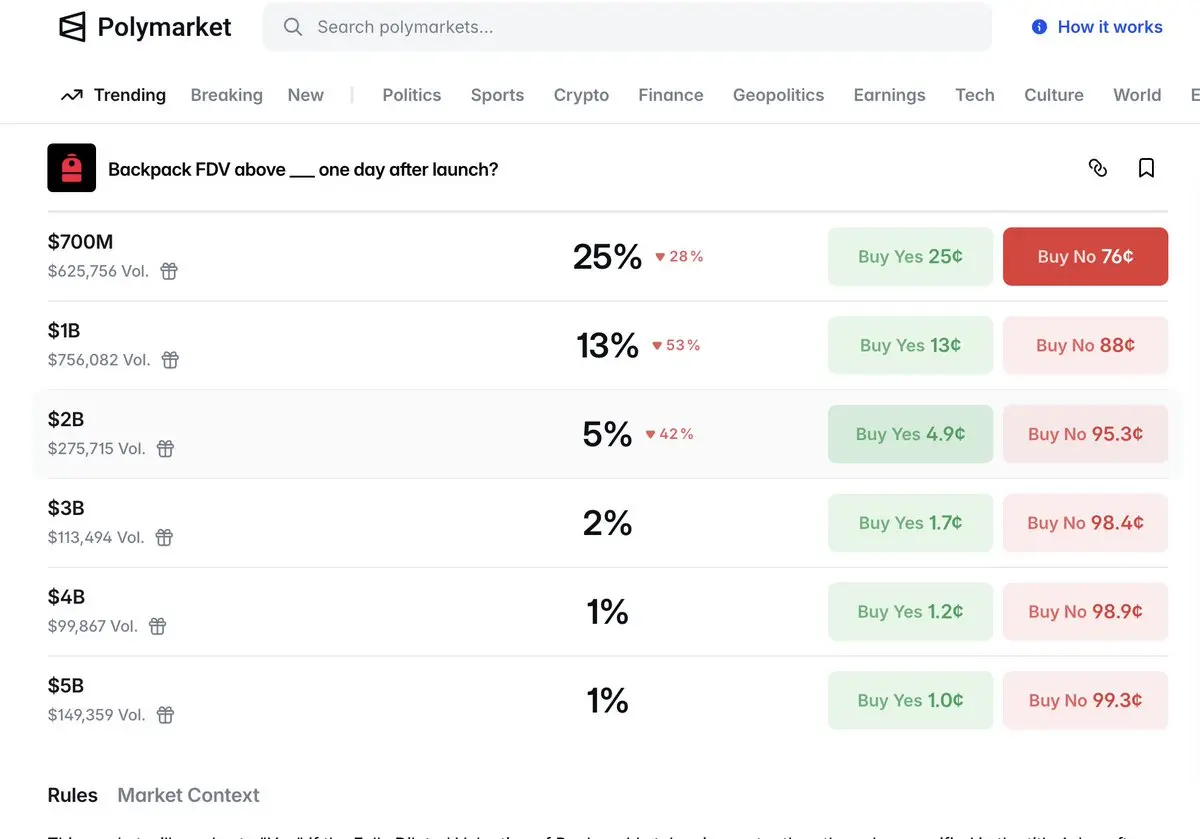
Task: Click the gift icon beside $1B volume
Action: pyautogui.click(x=171, y=360)
